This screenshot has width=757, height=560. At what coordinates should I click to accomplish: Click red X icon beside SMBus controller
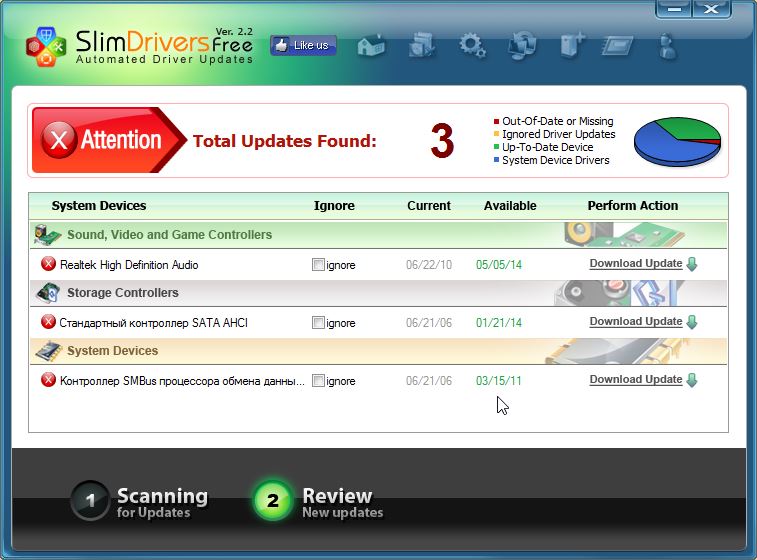[48, 380]
